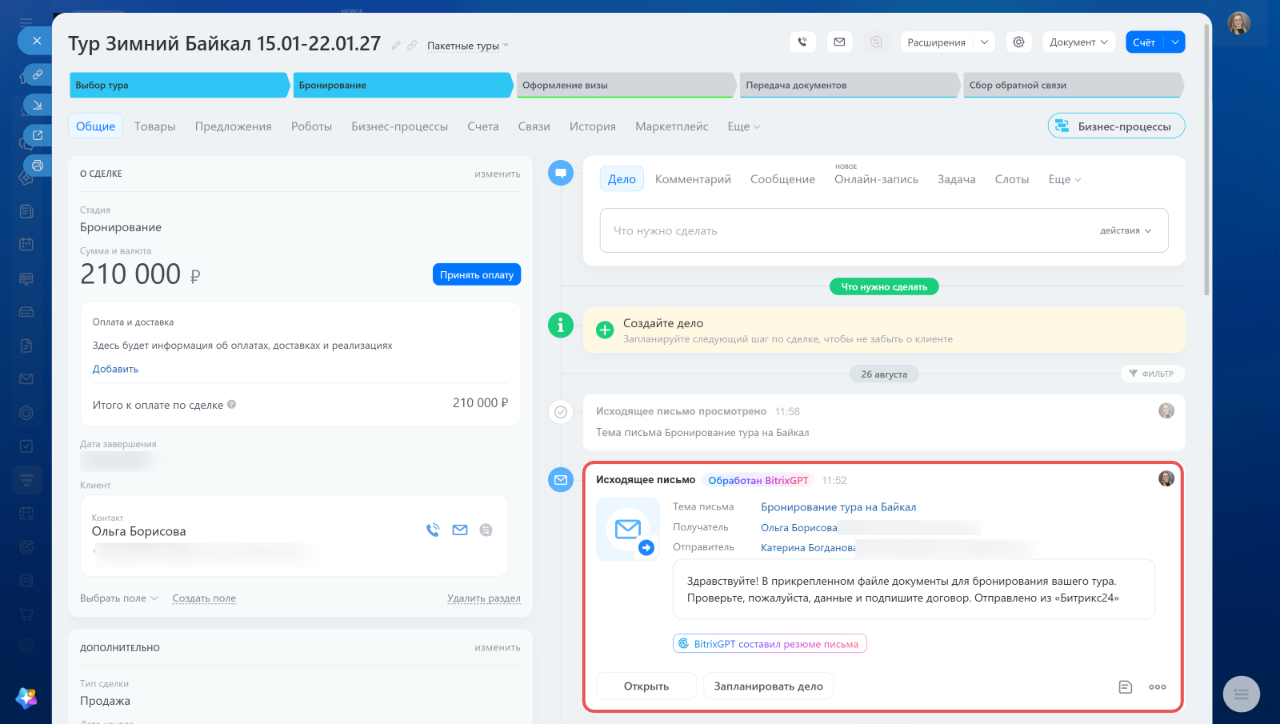Image resolution: width=1280 pixels, height=724 pixels.
Task: Open the gear settings icon near Документ
Action: [x=1019, y=42]
